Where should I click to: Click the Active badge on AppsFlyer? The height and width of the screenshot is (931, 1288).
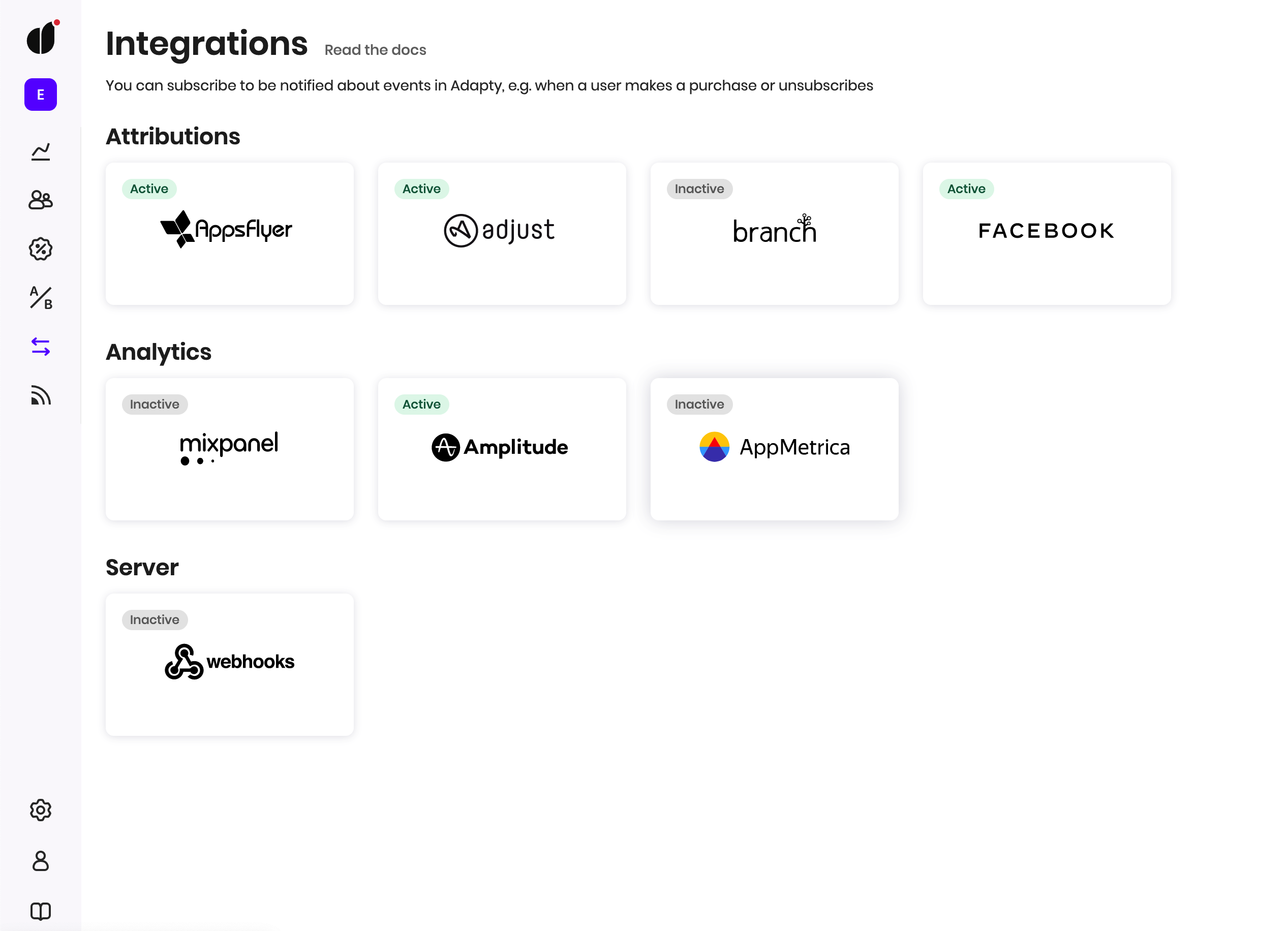click(x=149, y=189)
